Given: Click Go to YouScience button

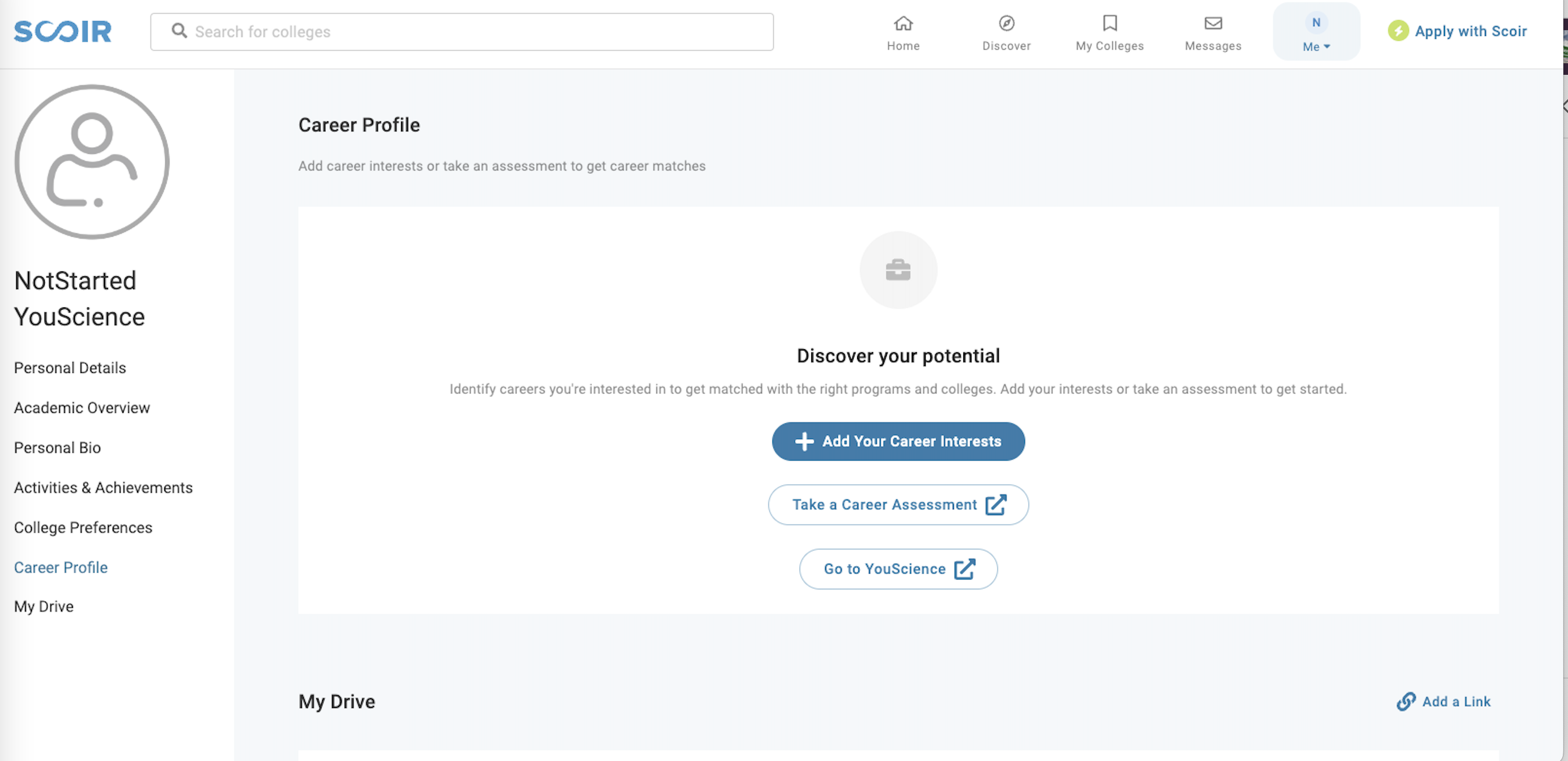Looking at the screenshot, I should (898, 569).
